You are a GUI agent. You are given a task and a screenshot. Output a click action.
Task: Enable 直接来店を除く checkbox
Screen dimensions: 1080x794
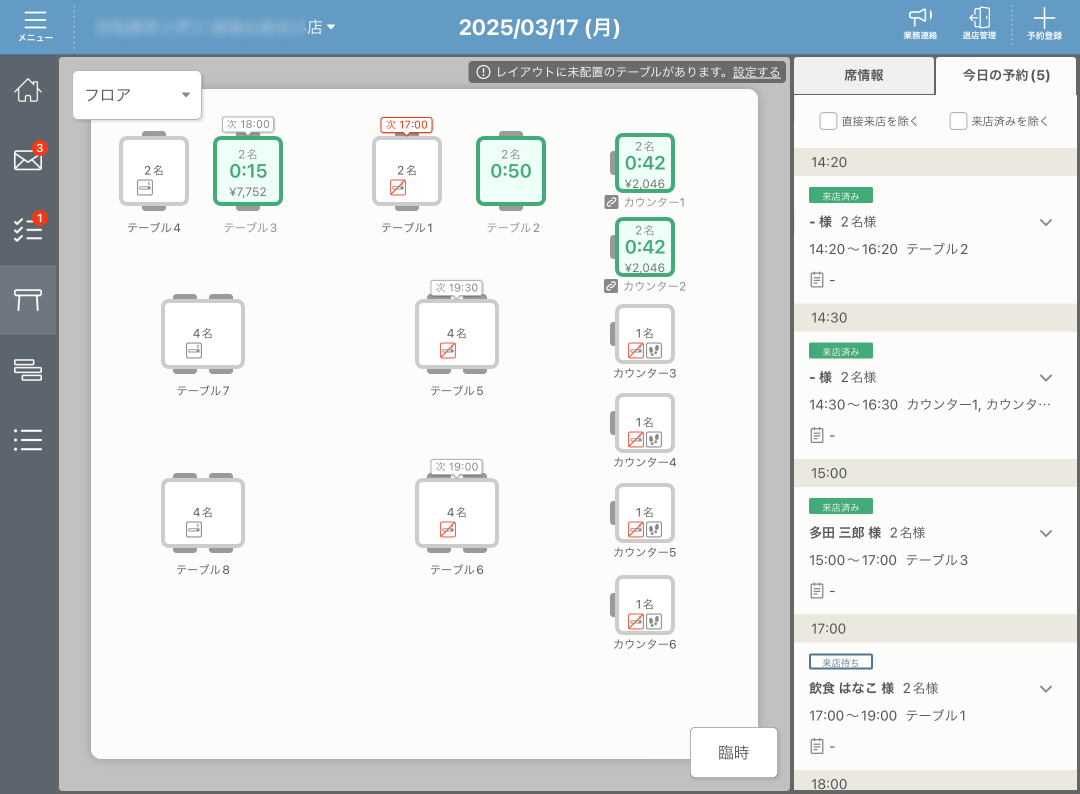(828, 121)
